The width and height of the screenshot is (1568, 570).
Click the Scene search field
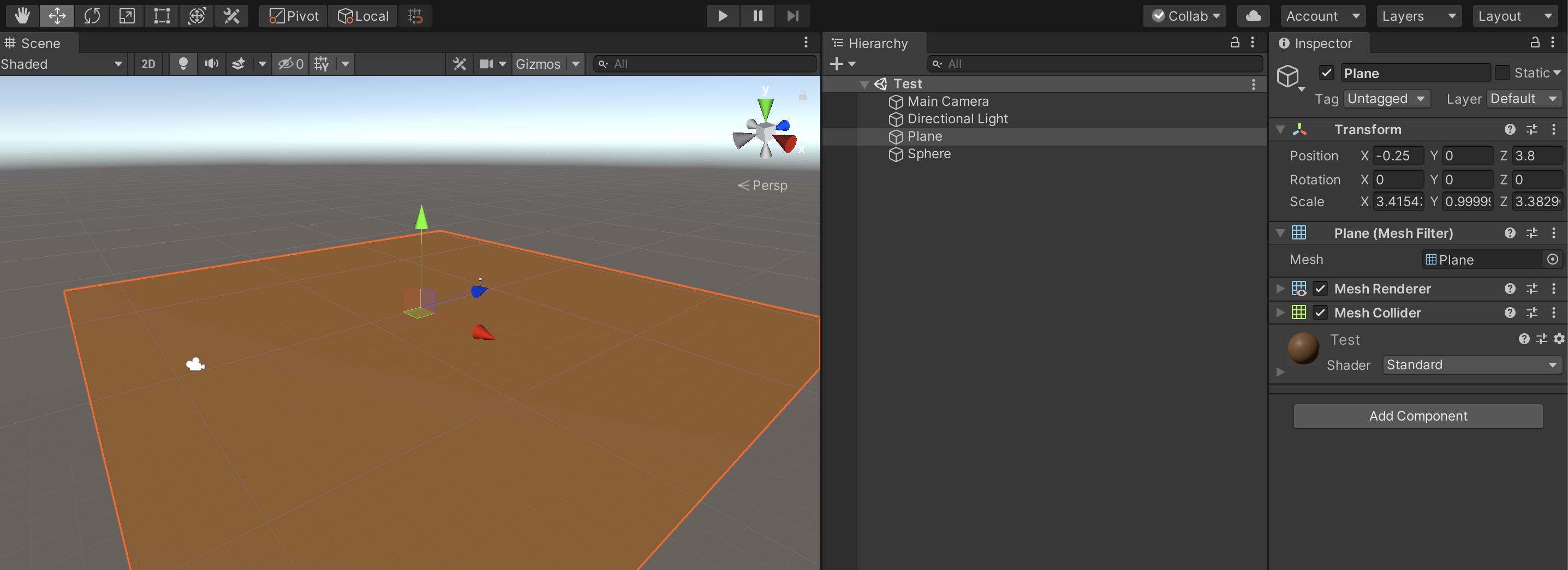(x=705, y=64)
